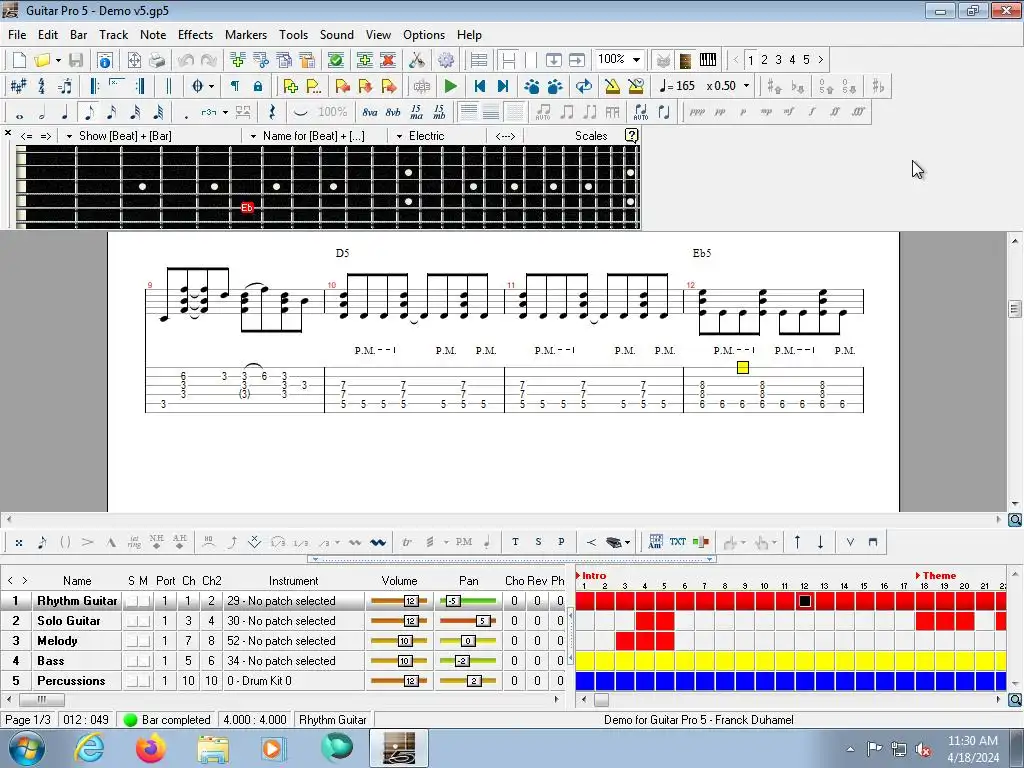This screenshot has height=768, width=1024.
Task: Open the Options menu
Action: click(x=424, y=35)
